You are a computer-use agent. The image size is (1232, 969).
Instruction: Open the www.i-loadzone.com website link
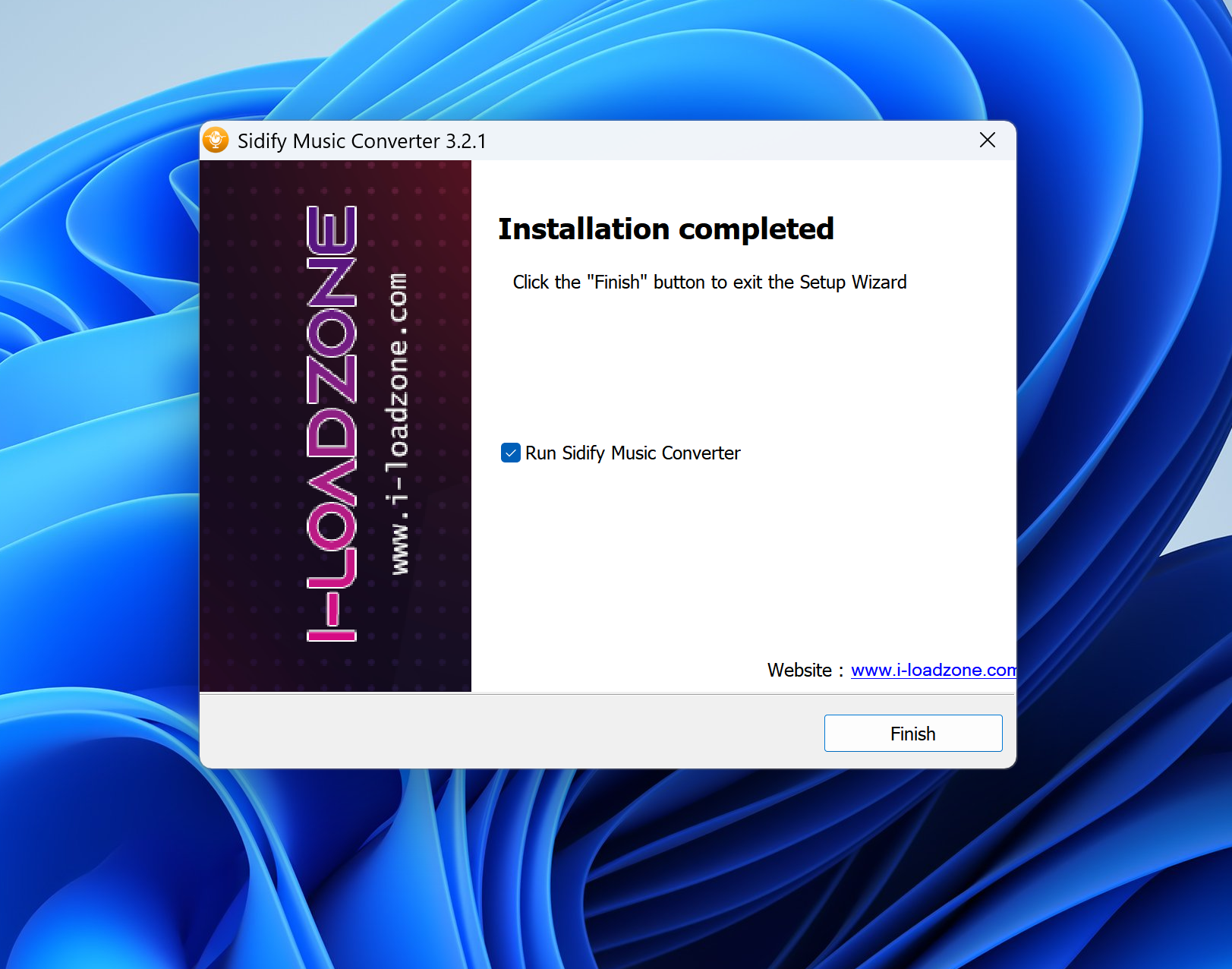[x=932, y=670]
